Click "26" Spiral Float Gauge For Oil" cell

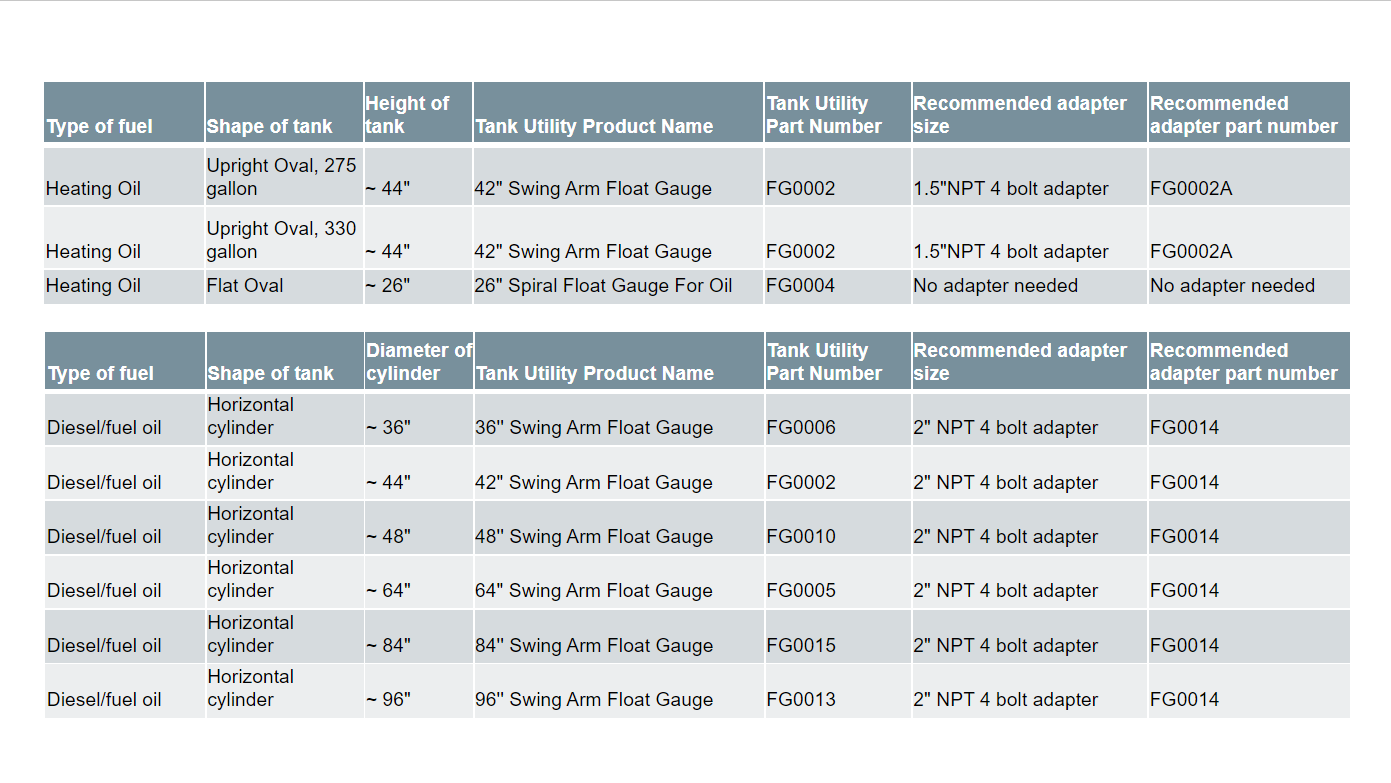618,286
